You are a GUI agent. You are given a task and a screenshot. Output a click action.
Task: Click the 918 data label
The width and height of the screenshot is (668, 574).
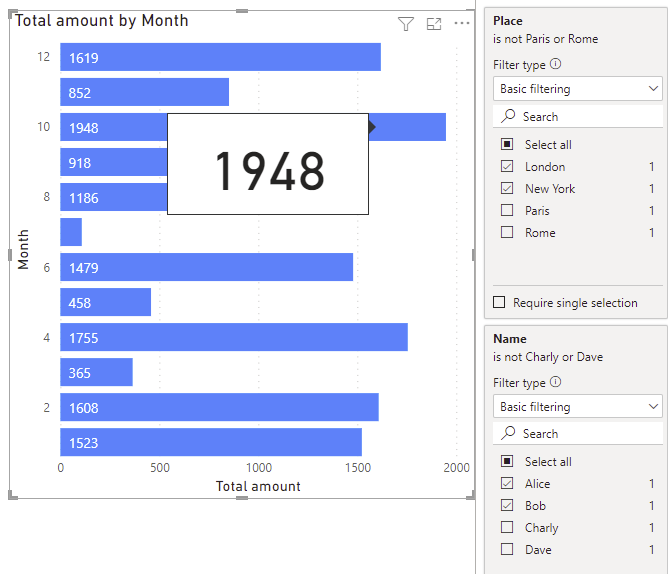80,163
